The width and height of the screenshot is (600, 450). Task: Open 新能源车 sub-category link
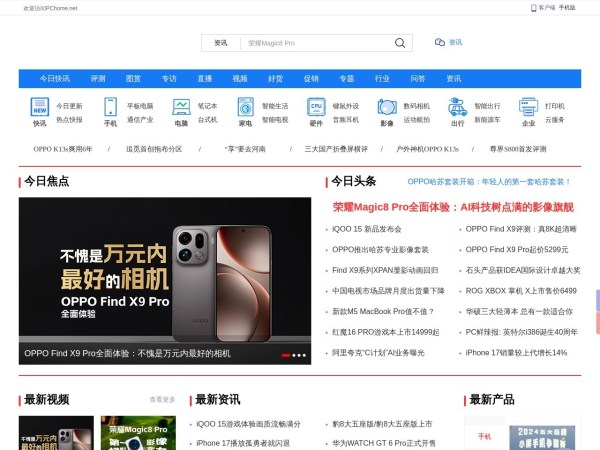(x=487, y=120)
